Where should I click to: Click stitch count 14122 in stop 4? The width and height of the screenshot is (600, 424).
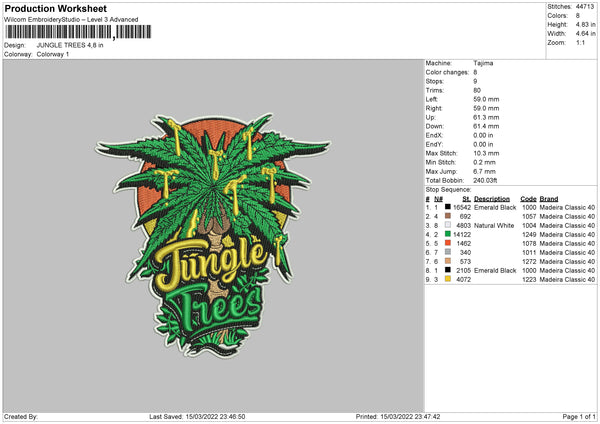(462, 235)
